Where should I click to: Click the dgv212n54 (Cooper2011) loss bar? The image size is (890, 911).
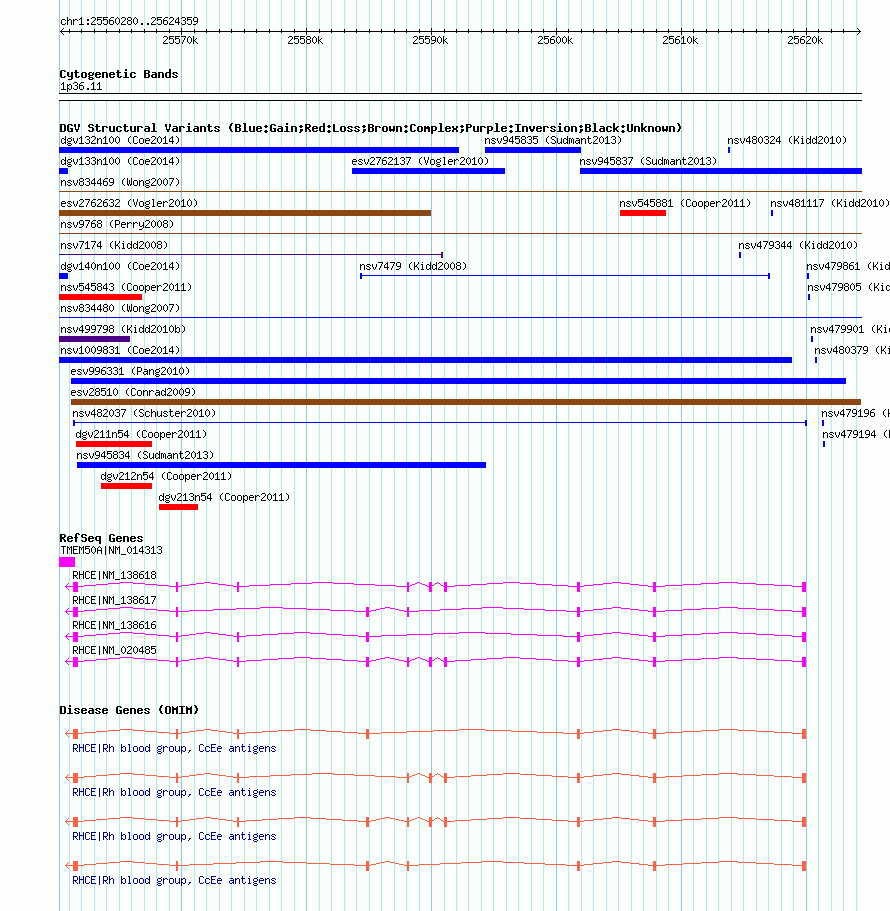click(127, 486)
